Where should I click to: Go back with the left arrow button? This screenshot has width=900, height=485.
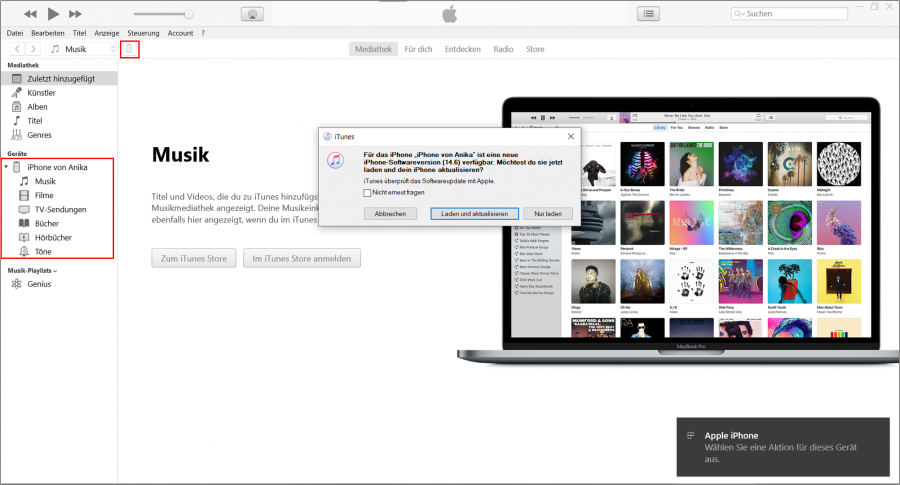pos(18,49)
